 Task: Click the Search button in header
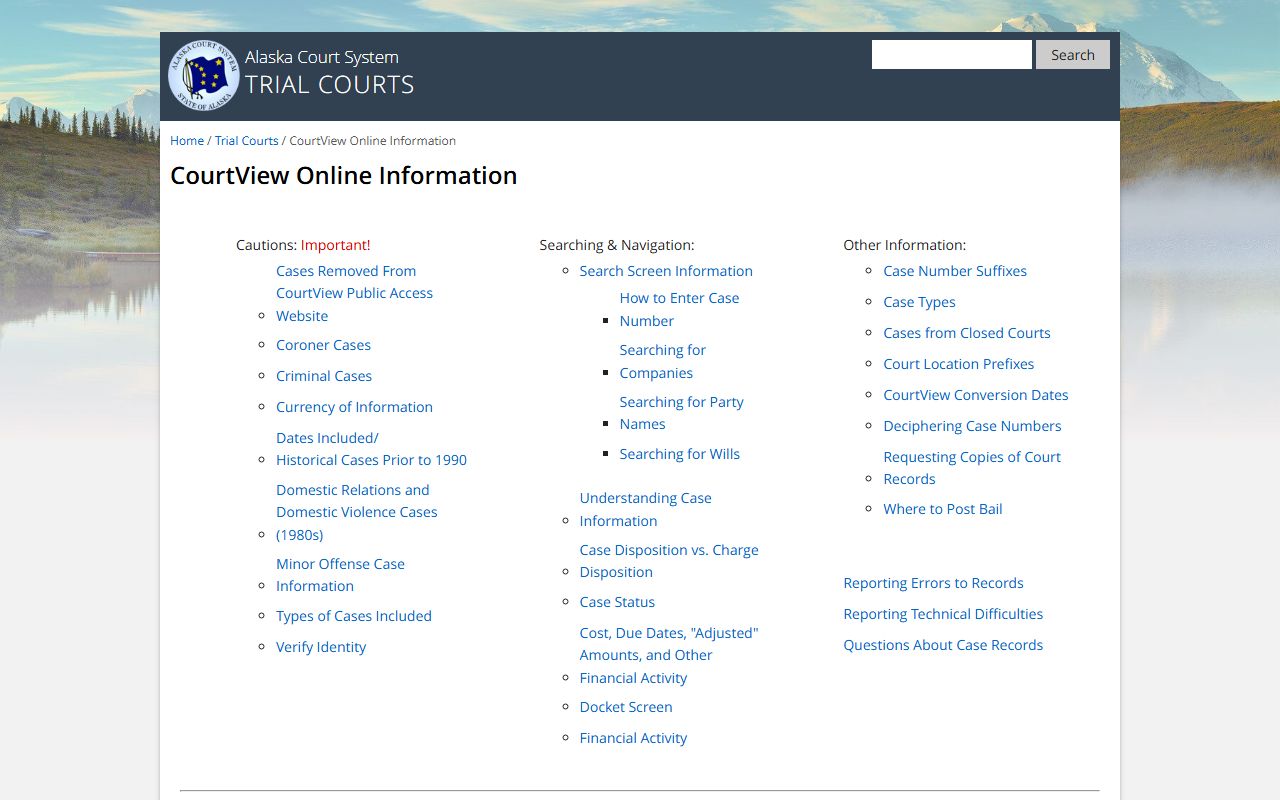point(1072,55)
